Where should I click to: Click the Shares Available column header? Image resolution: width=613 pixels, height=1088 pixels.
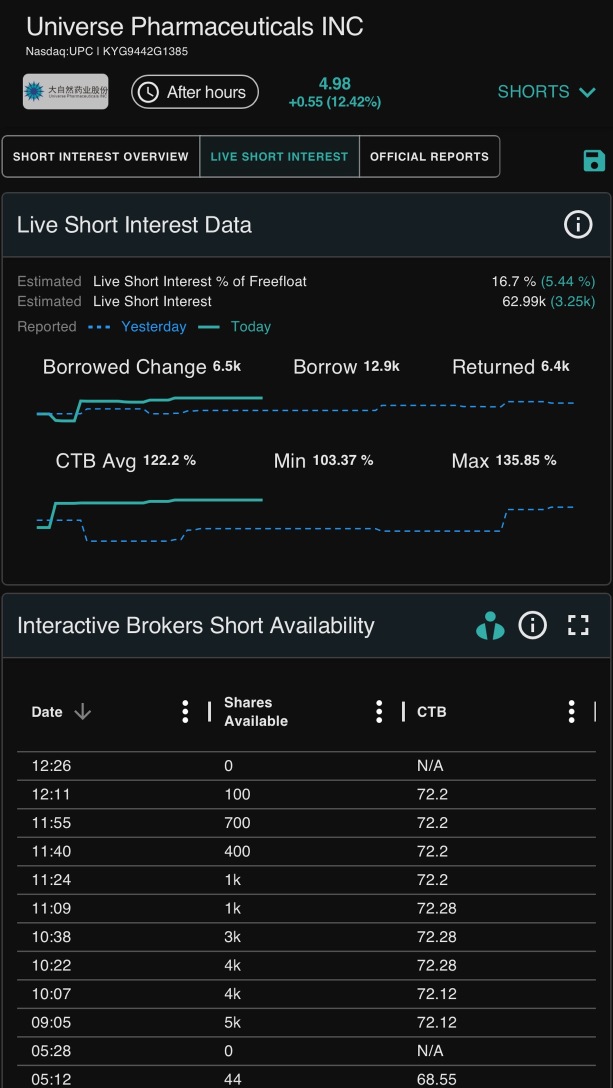255,711
